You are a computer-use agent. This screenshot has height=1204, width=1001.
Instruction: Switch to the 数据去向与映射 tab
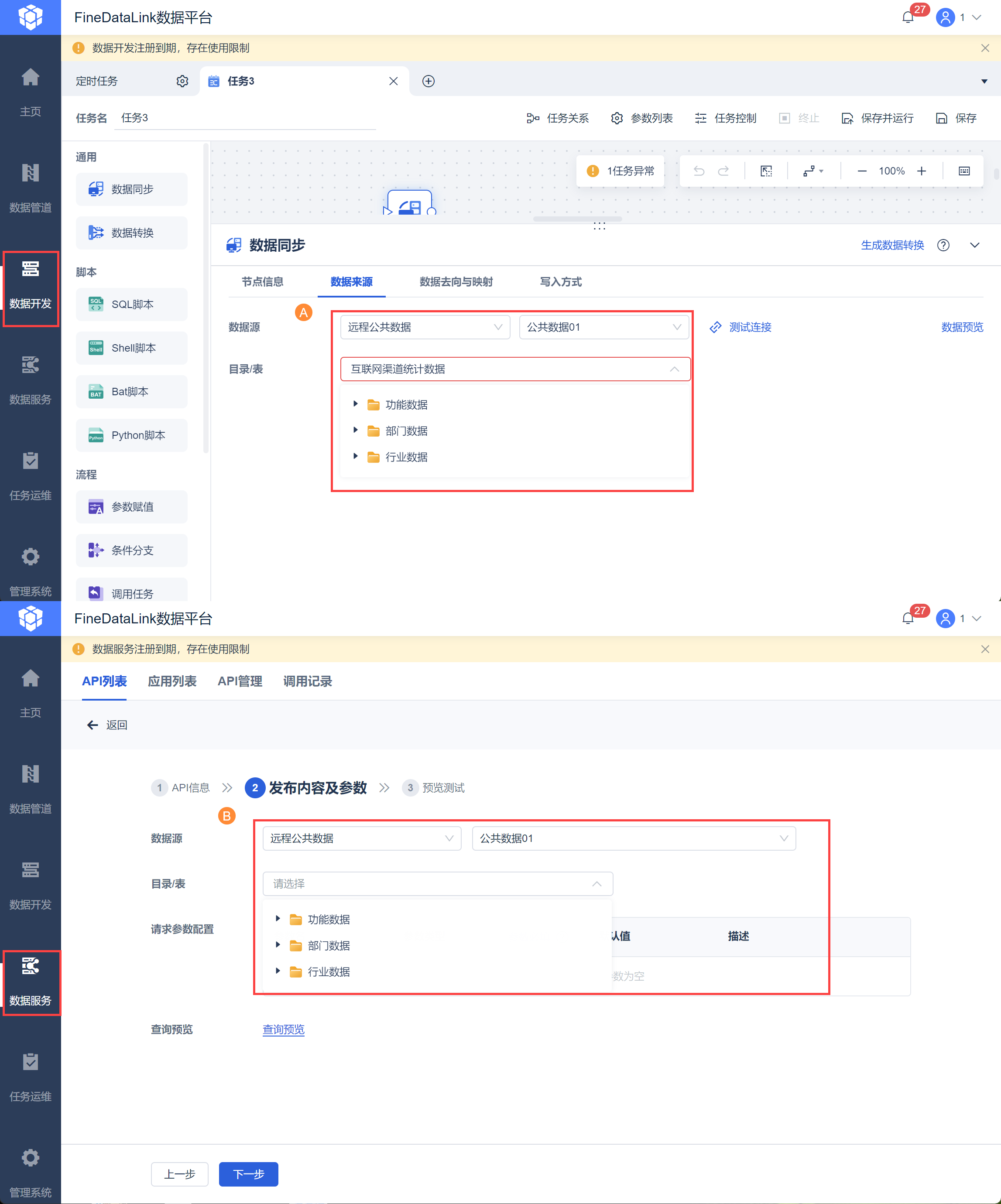[x=456, y=282]
